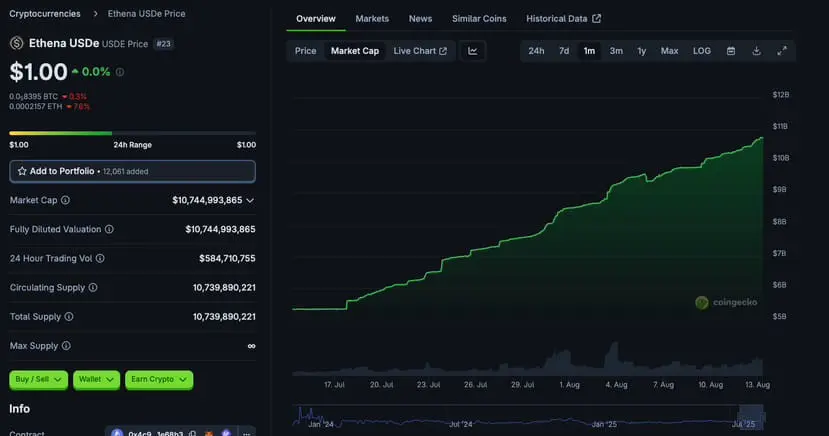This screenshot has width=829, height=436.
Task: Click the 0.0002157 ETH price text
Action: pyautogui.click(x=35, y=107)
